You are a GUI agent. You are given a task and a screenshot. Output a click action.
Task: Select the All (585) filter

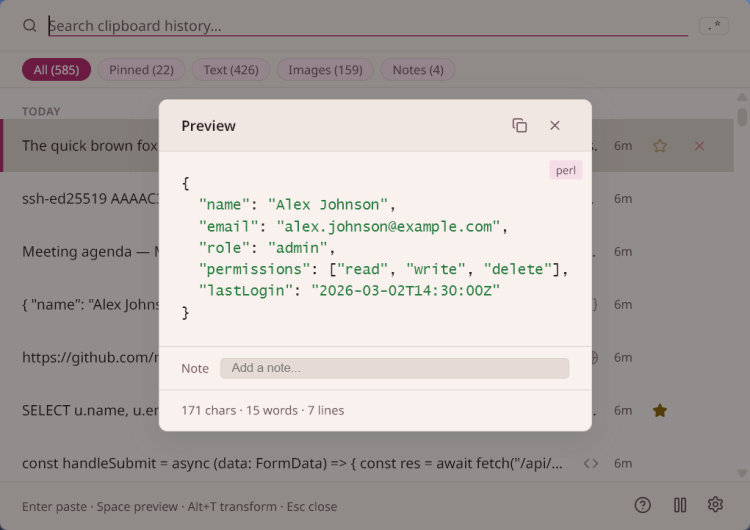[56, 70]
